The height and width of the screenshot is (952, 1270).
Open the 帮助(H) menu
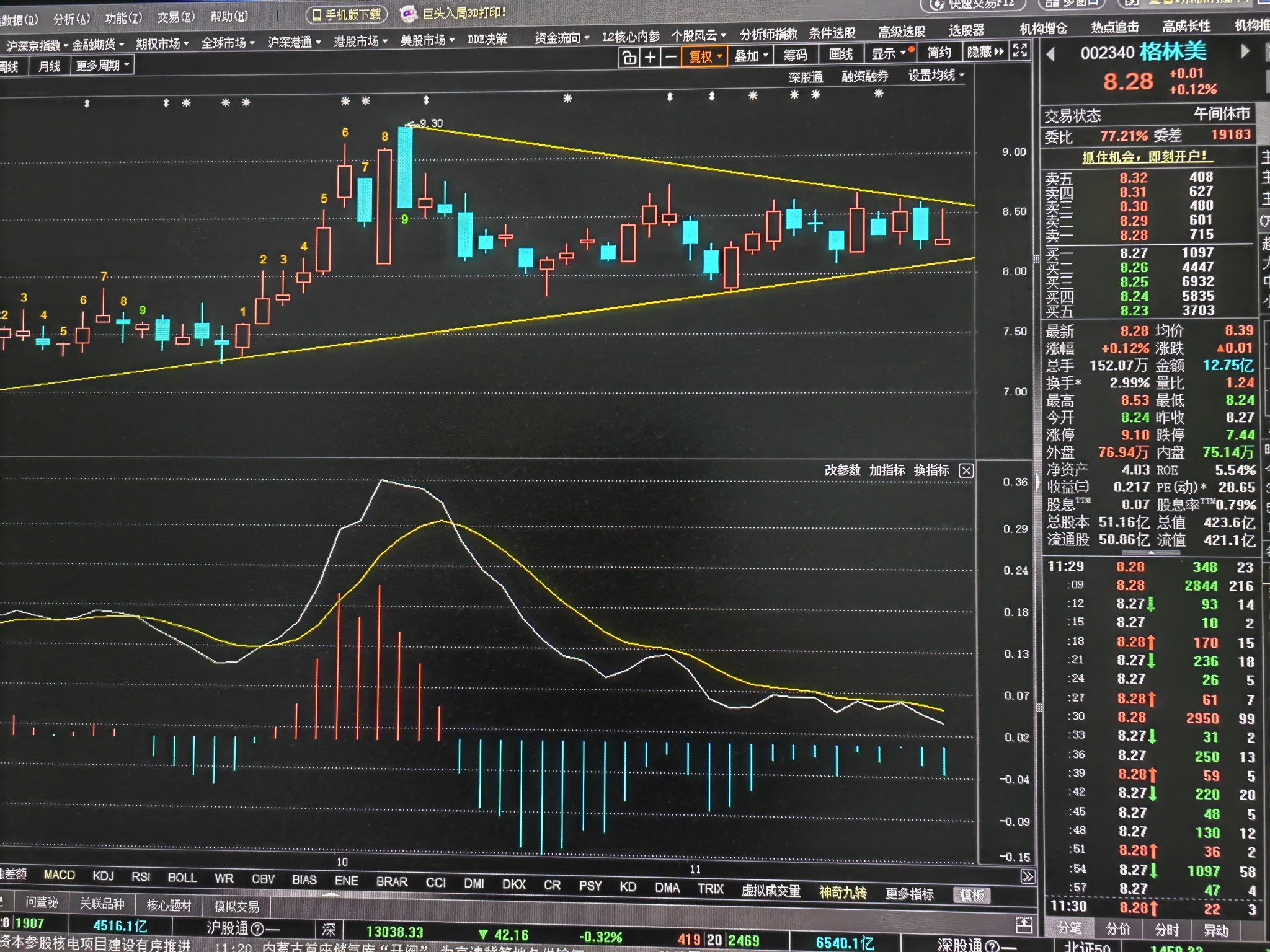coord(228,17)
